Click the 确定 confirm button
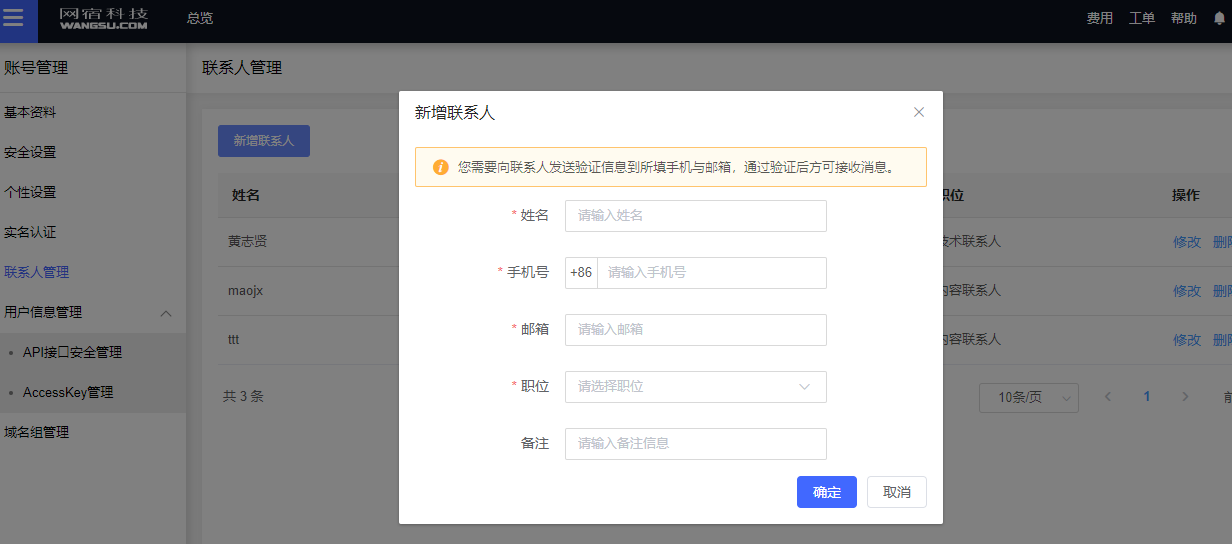Screen dimensions: 1232x544 (x=826, y=492)
